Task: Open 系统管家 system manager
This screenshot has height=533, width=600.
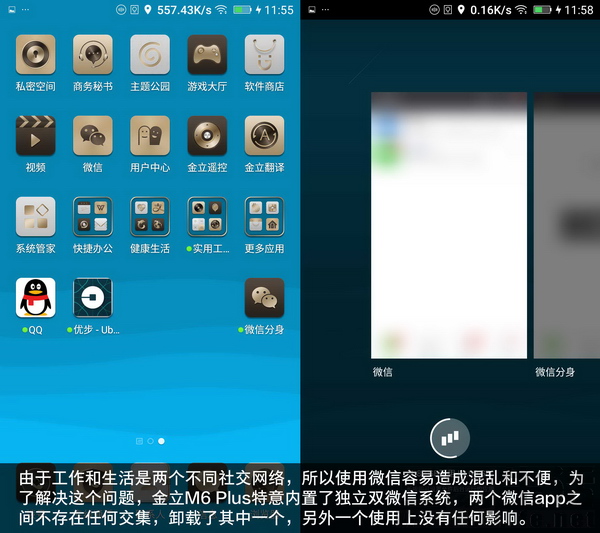Action: [x=36, y=217]
